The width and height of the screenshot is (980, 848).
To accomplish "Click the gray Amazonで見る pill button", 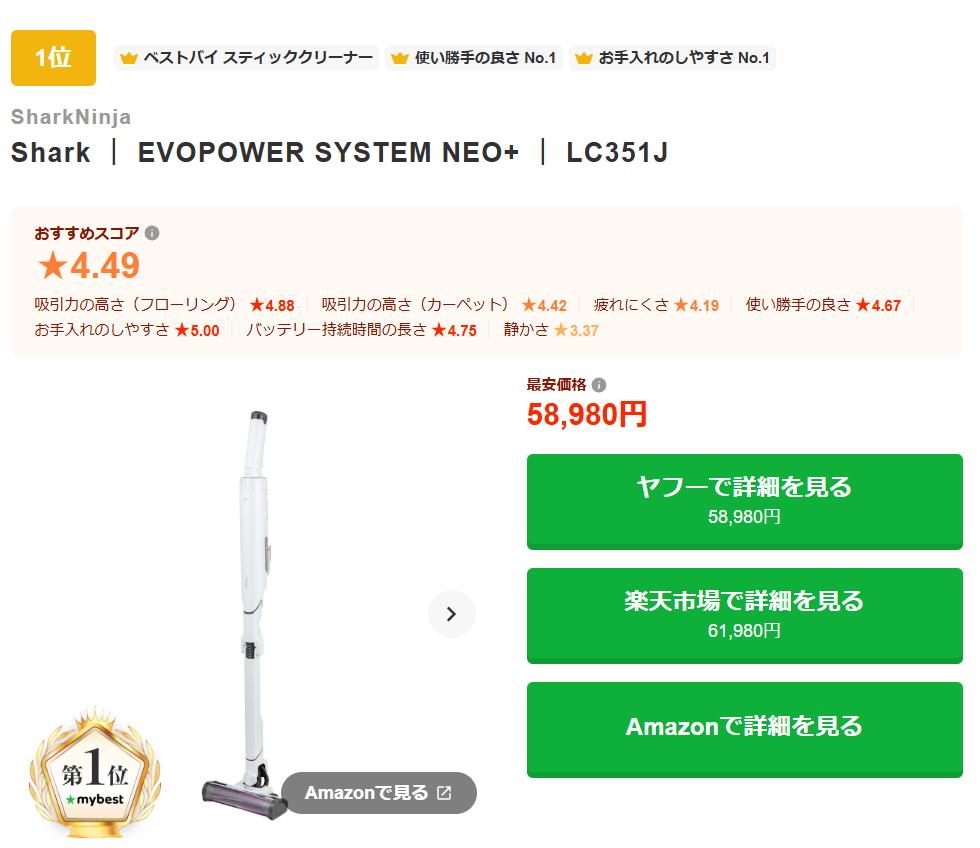I will tap(379, 793).
